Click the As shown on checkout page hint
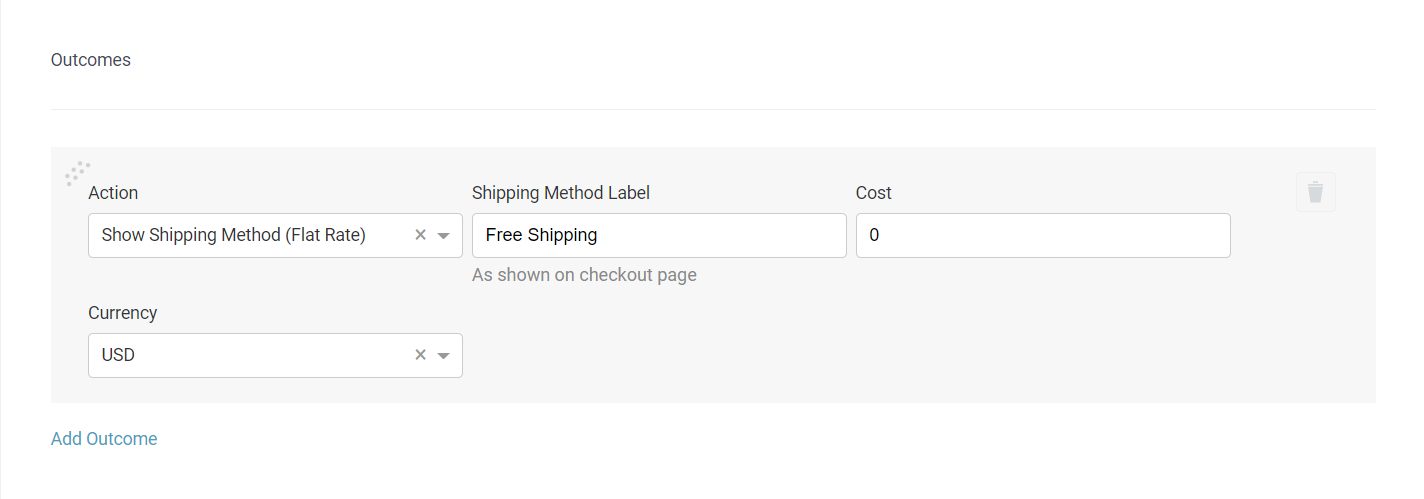This screenshot has height=499, width=1424. [x=584, y=275]
